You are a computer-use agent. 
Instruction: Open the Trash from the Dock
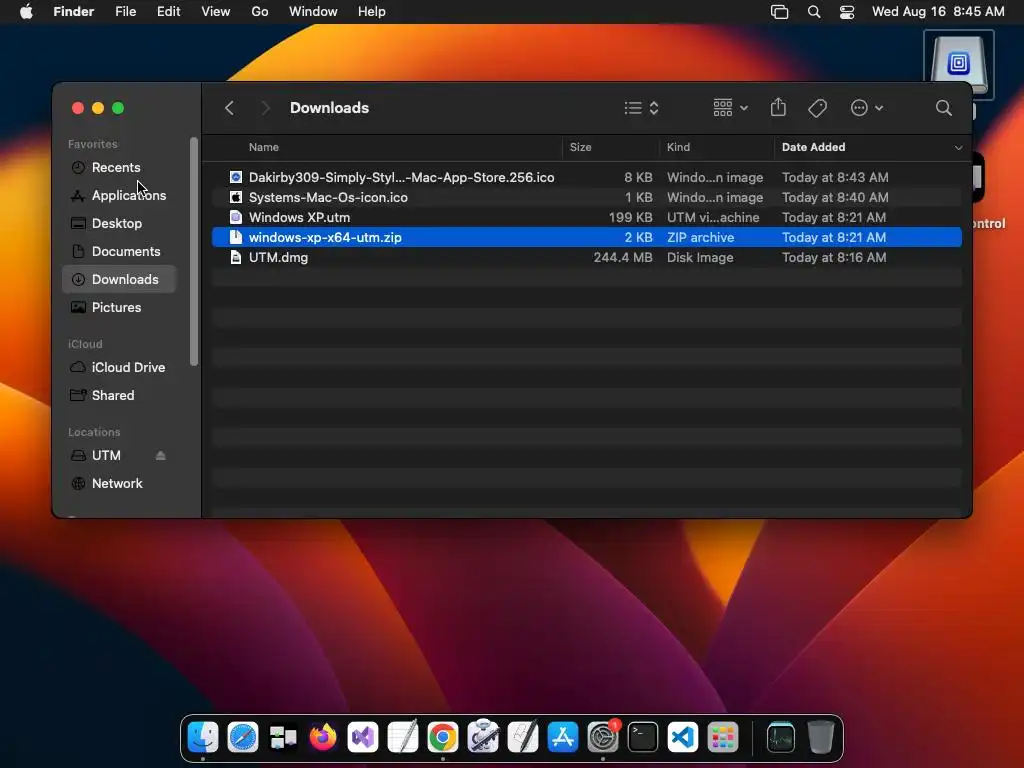820,737
